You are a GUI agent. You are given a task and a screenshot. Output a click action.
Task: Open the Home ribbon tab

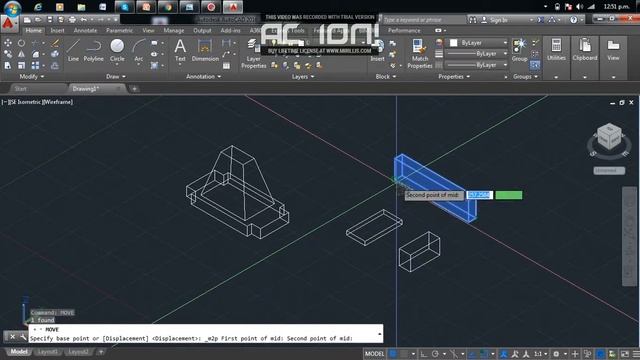[x=33, y=31]
